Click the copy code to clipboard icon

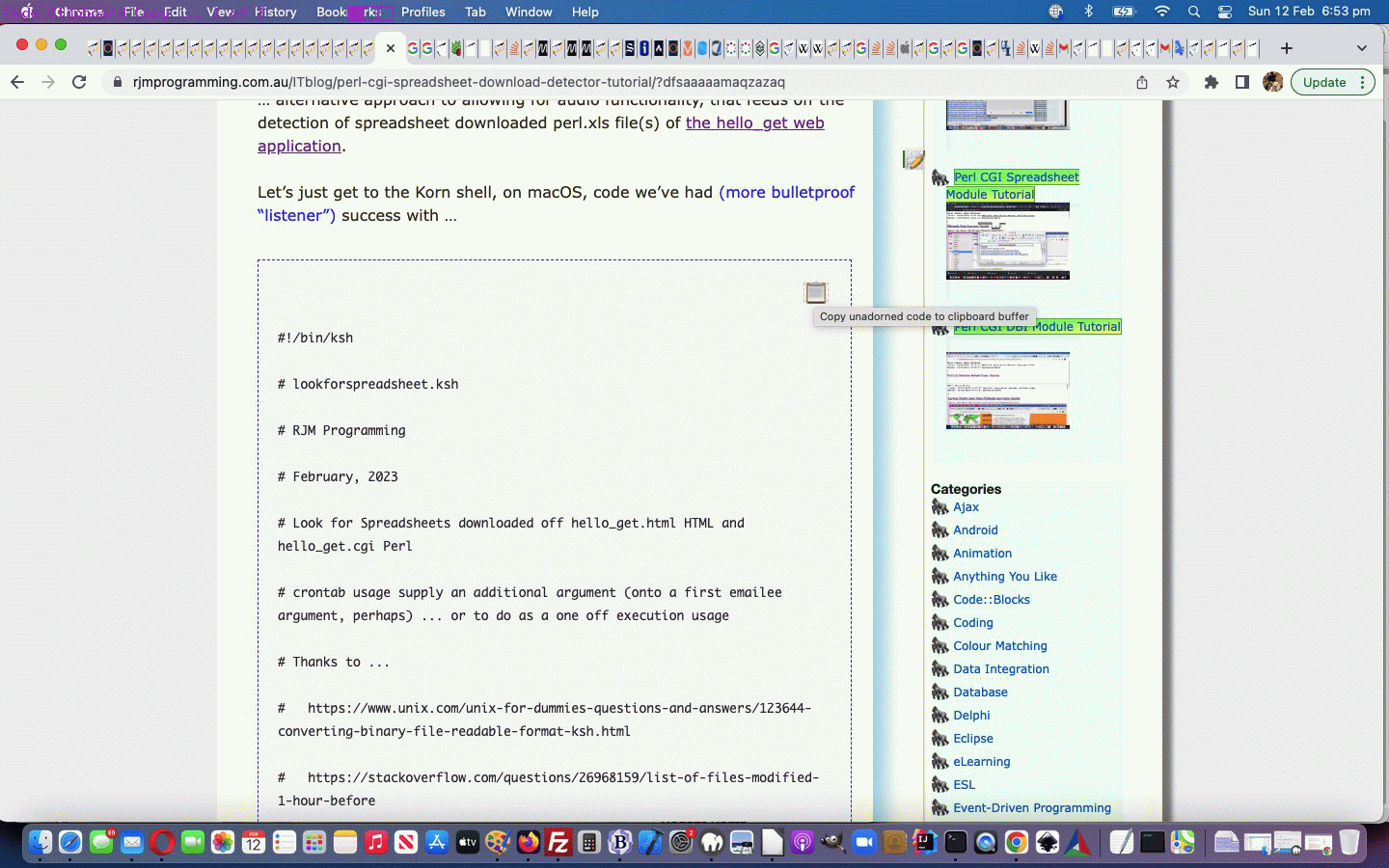815,292
